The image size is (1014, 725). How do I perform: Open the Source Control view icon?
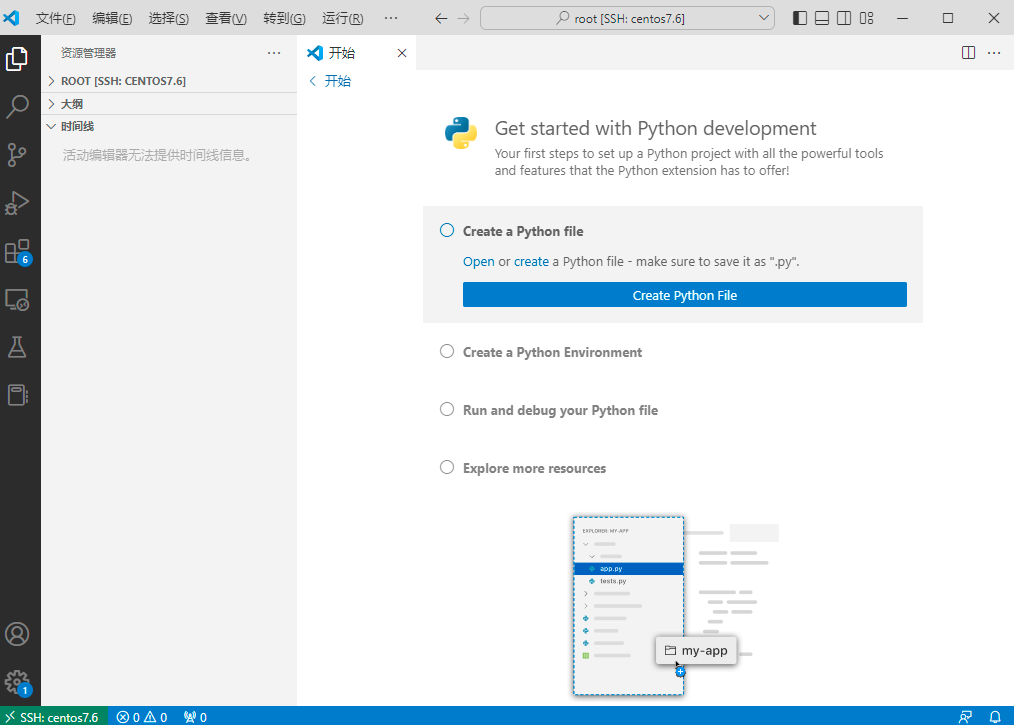pos(17,155)
